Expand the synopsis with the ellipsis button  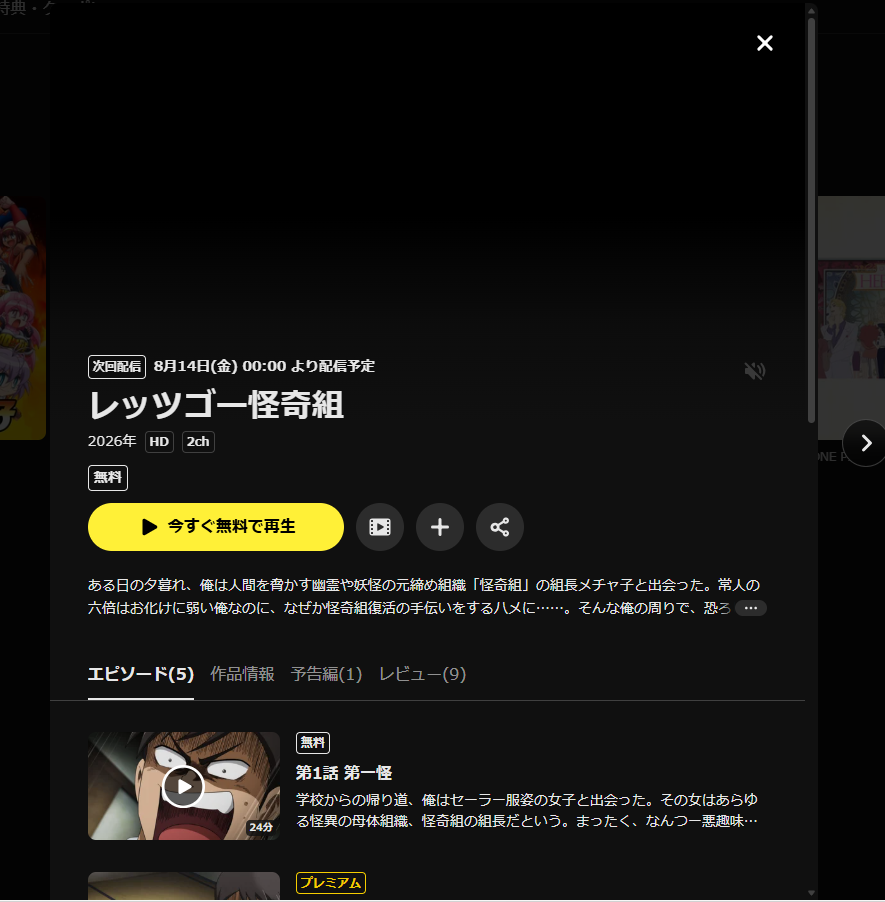point(750,608)
